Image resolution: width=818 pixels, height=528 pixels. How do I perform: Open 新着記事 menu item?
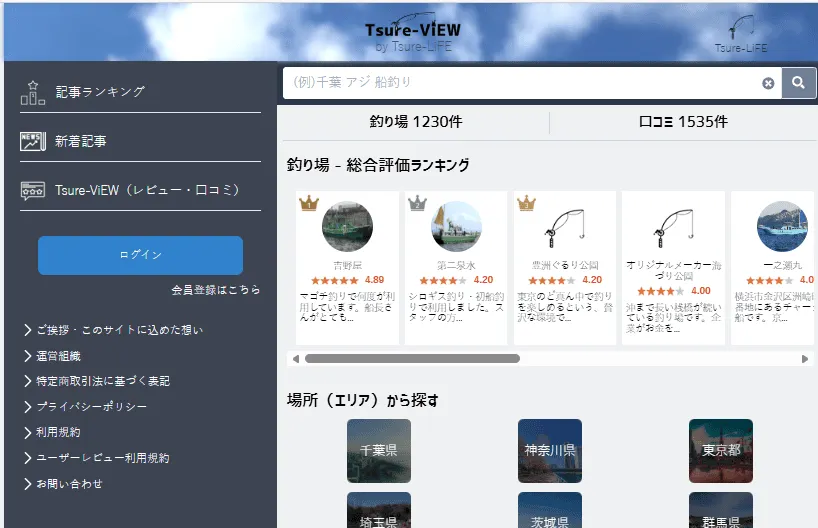140,141
